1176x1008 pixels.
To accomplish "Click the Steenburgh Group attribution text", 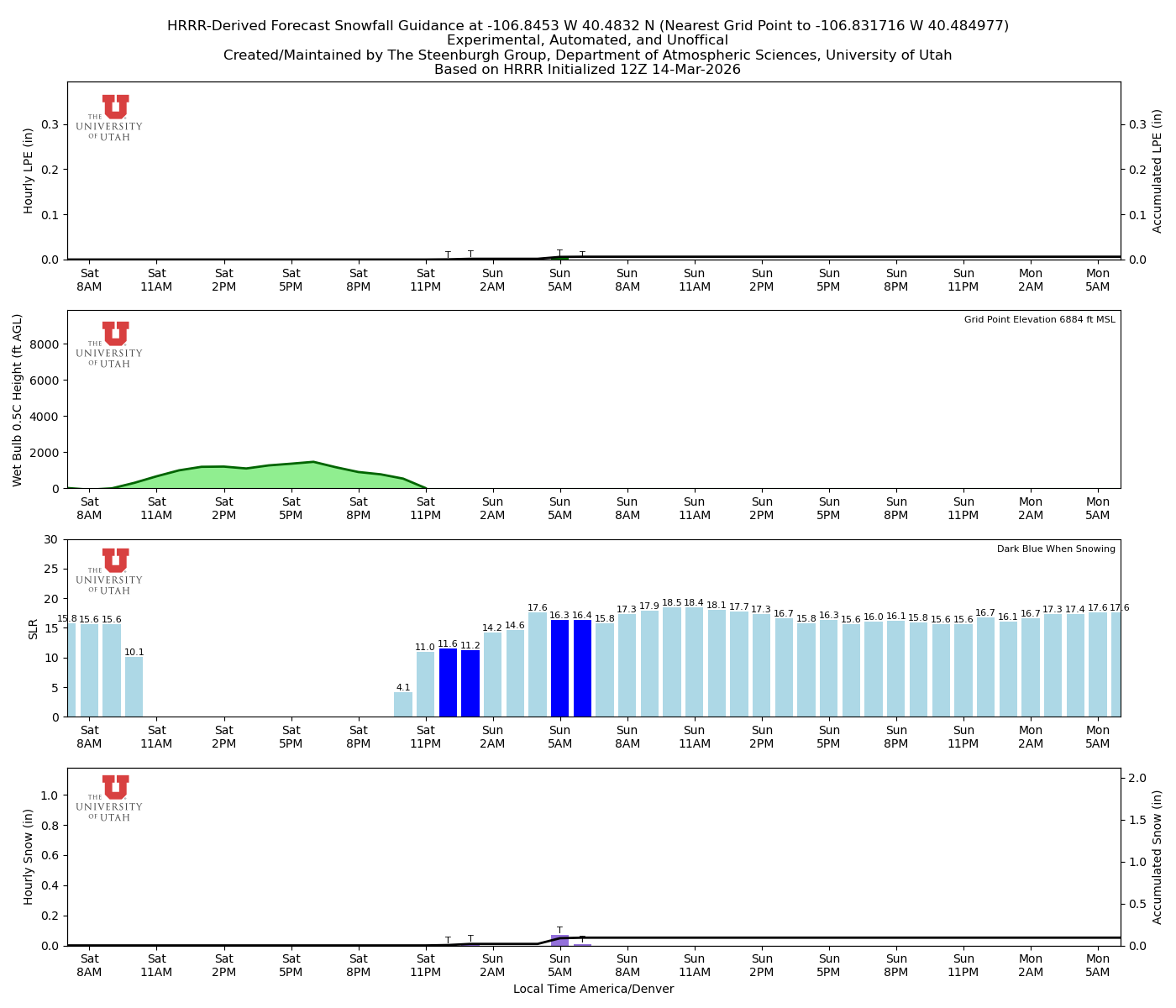I will (x=588, y=55).
